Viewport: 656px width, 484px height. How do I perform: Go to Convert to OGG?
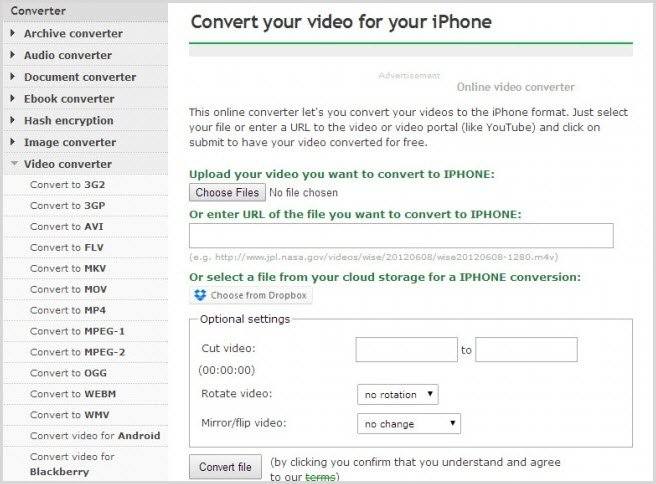[68, 373]
